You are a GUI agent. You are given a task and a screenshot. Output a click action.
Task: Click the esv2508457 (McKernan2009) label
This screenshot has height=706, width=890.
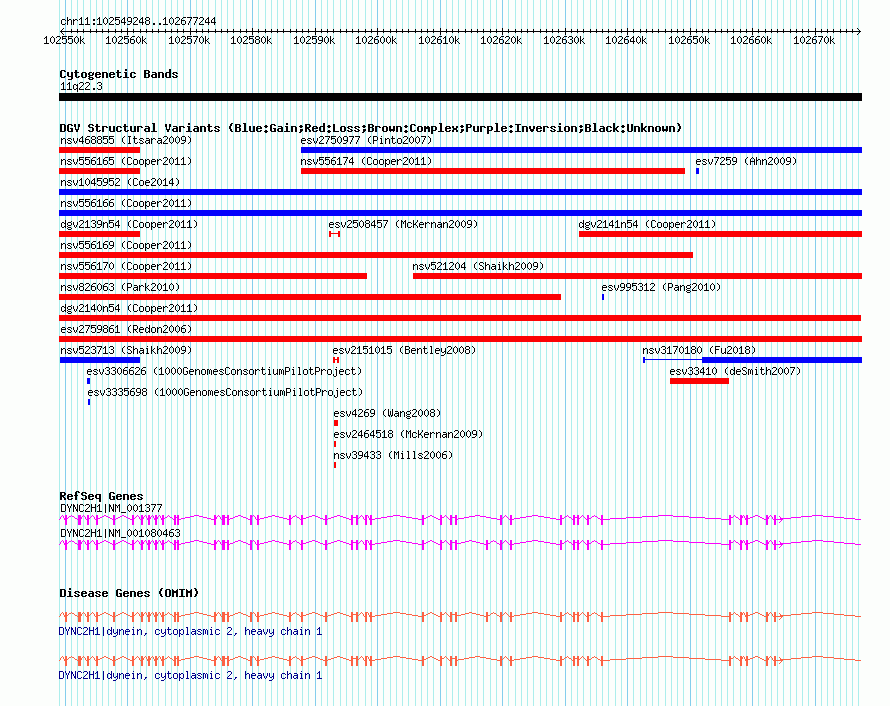(x=403, y=224)
